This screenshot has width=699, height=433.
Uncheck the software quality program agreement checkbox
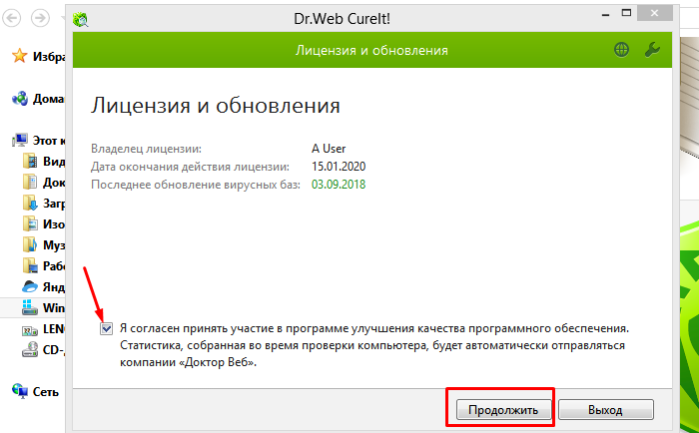point(106,329)
